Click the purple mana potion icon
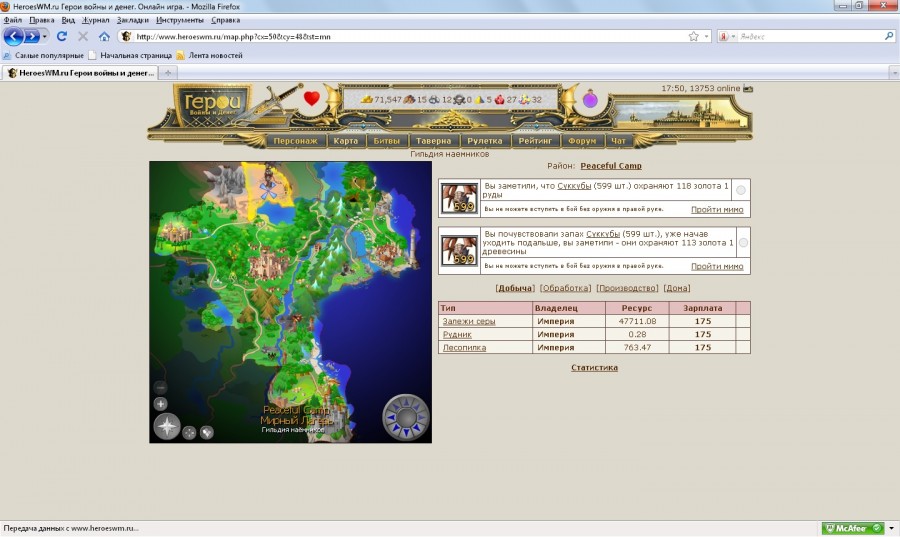 590,99
